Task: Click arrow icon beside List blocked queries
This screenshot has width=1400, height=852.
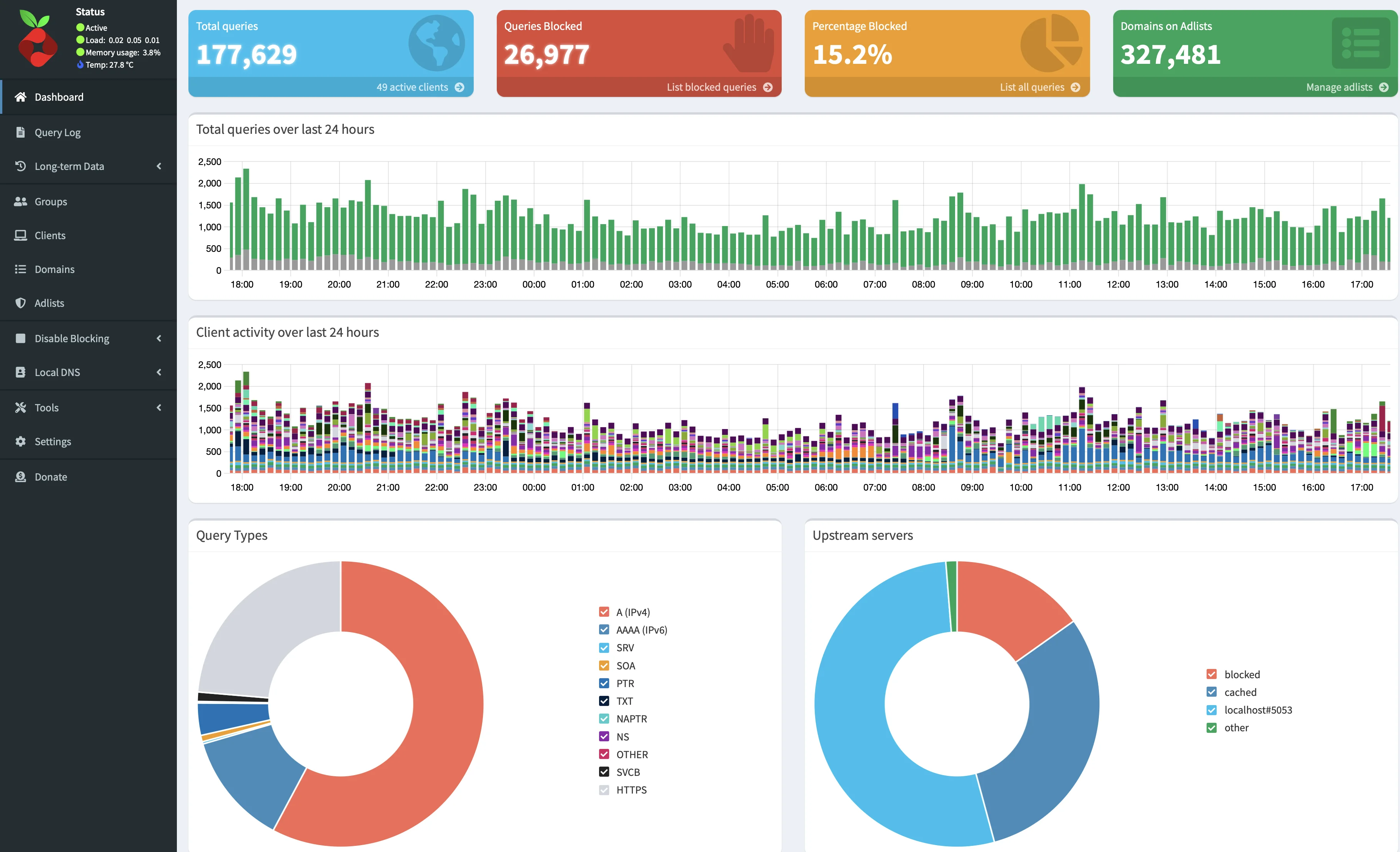Action: pyautogui.click(x=767, y=87)
